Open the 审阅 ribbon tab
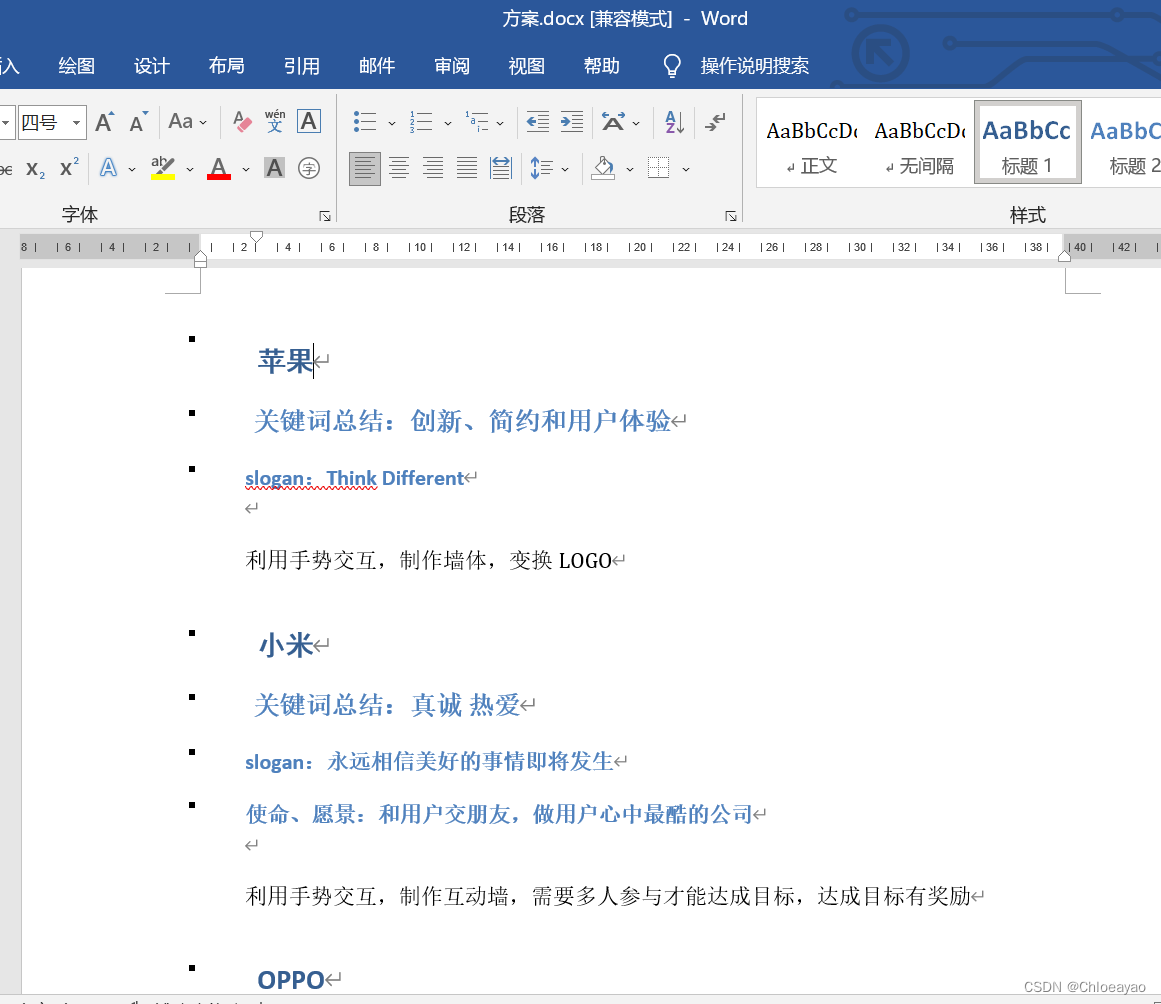The height and width of the screenshot is (1004, 1161). 452,66
